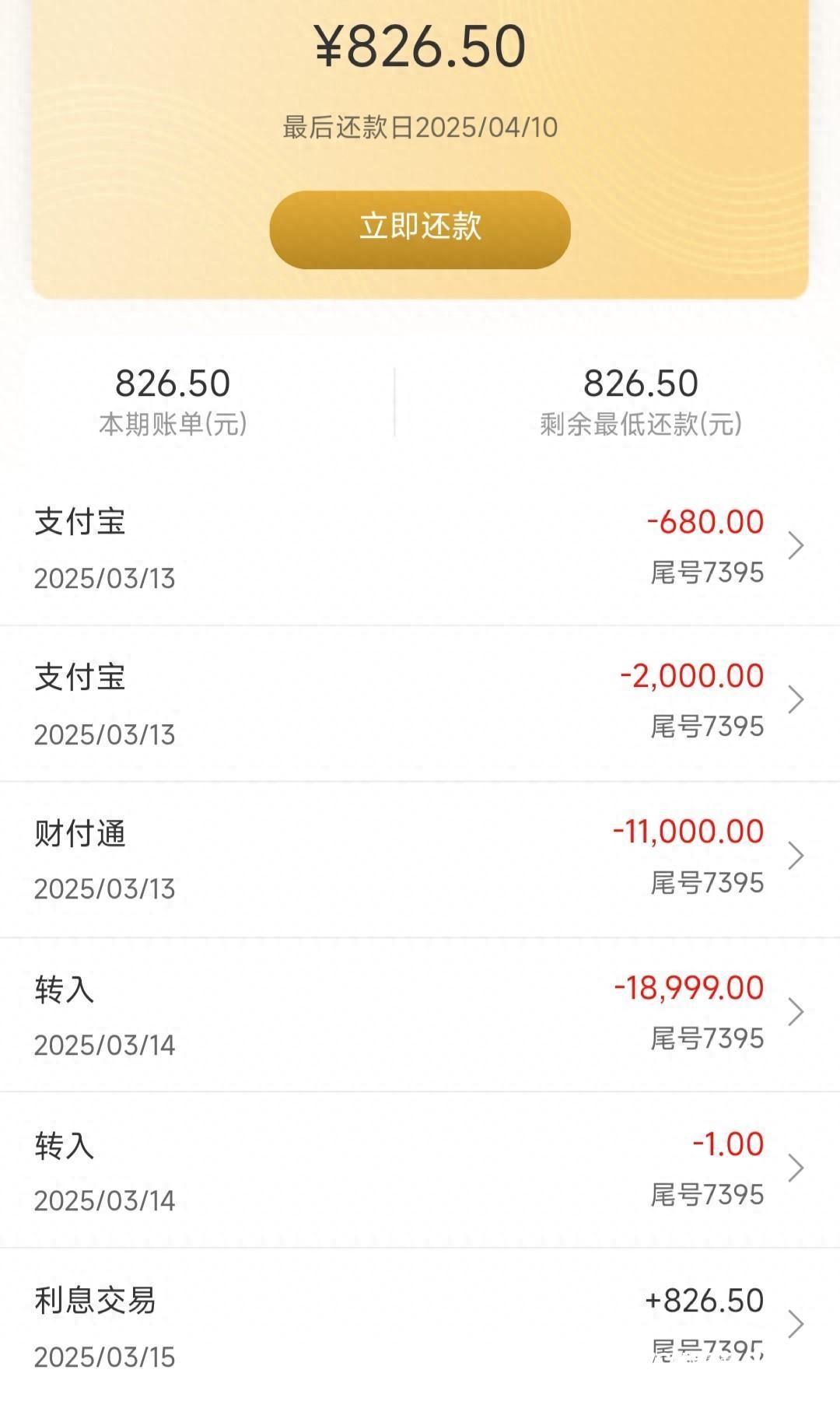The width and height of the screenshot is (840, 1401).
Task: Tap chevron arrow beside the -18,999.00 转入 entry
Action: 796,1012
